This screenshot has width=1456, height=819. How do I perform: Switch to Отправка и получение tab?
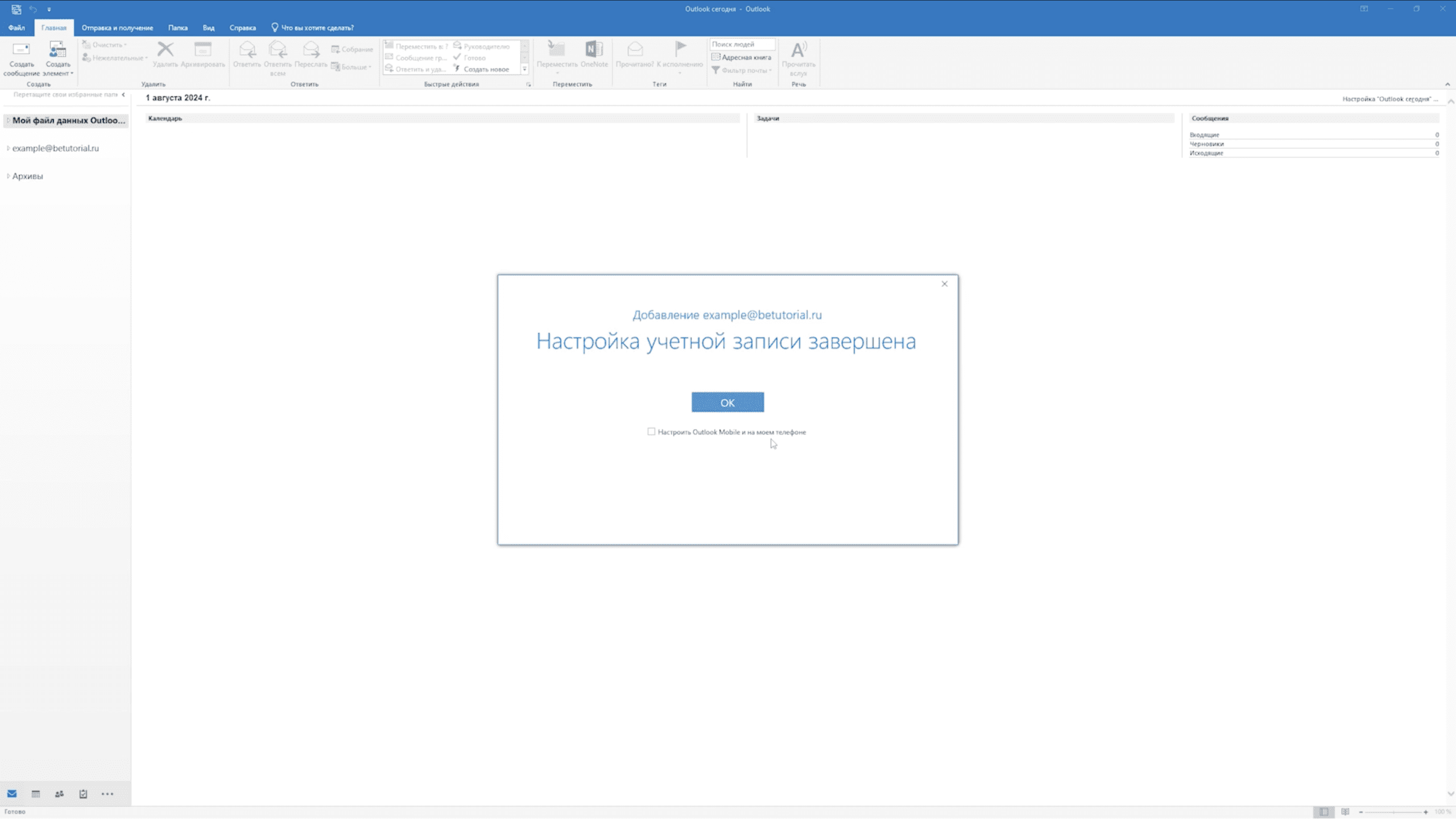point(117,27)
